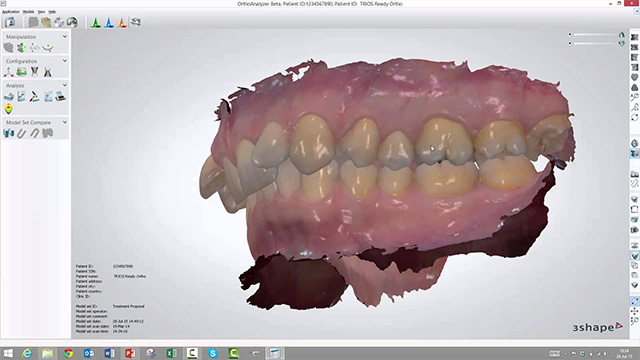This screenshot has width=640, height=360.
Task: Click the topmost view icon in right toolbar
Action: pos(634,37)
